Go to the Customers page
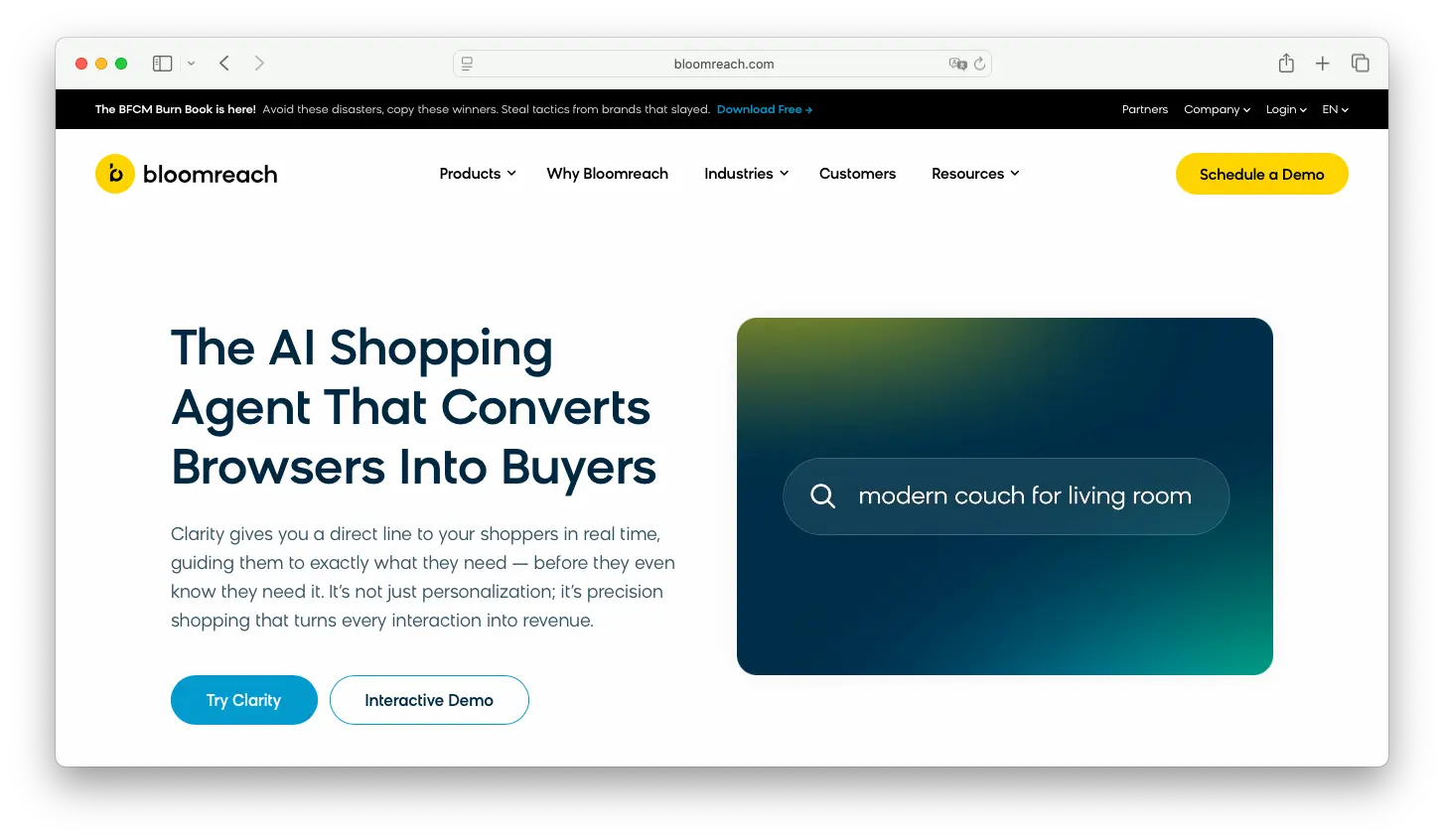The width and height of the screenshot is (1444, 840). pos(857,174)
